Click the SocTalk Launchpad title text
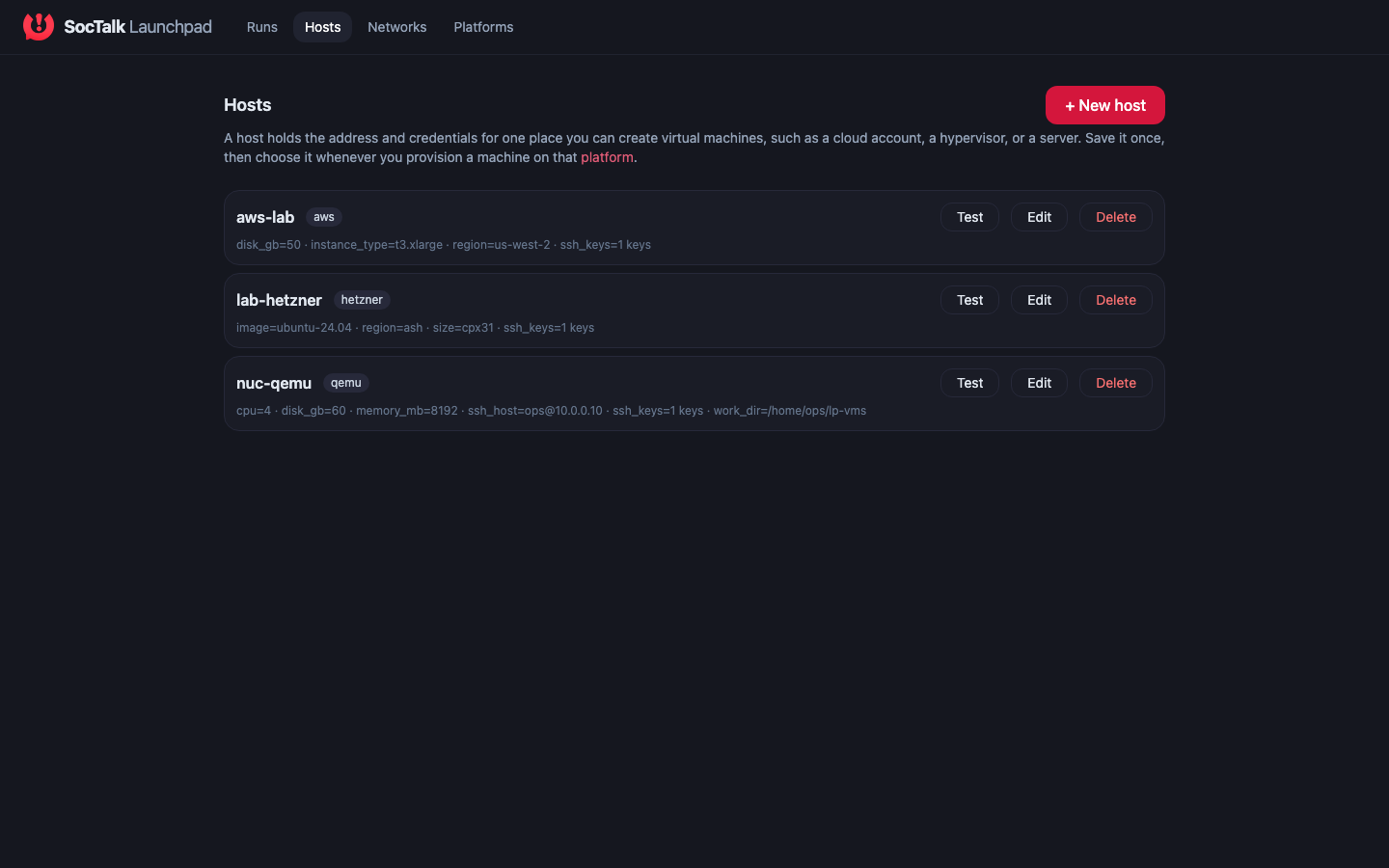 pos(138,27)
